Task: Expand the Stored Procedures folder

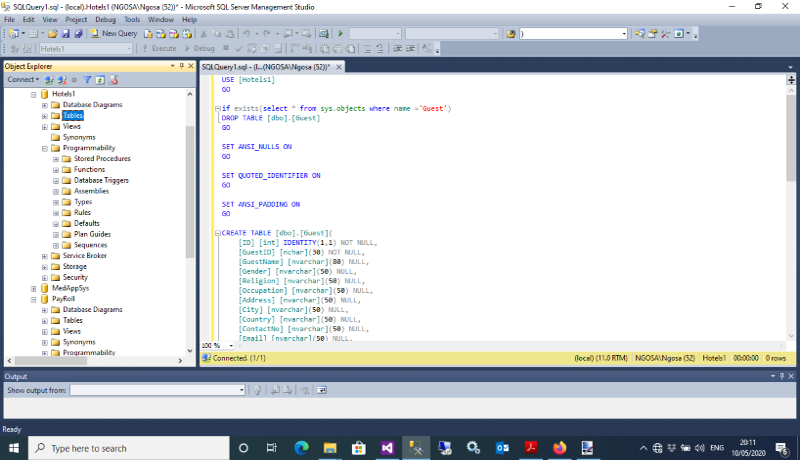Action: tap(56, 159)
